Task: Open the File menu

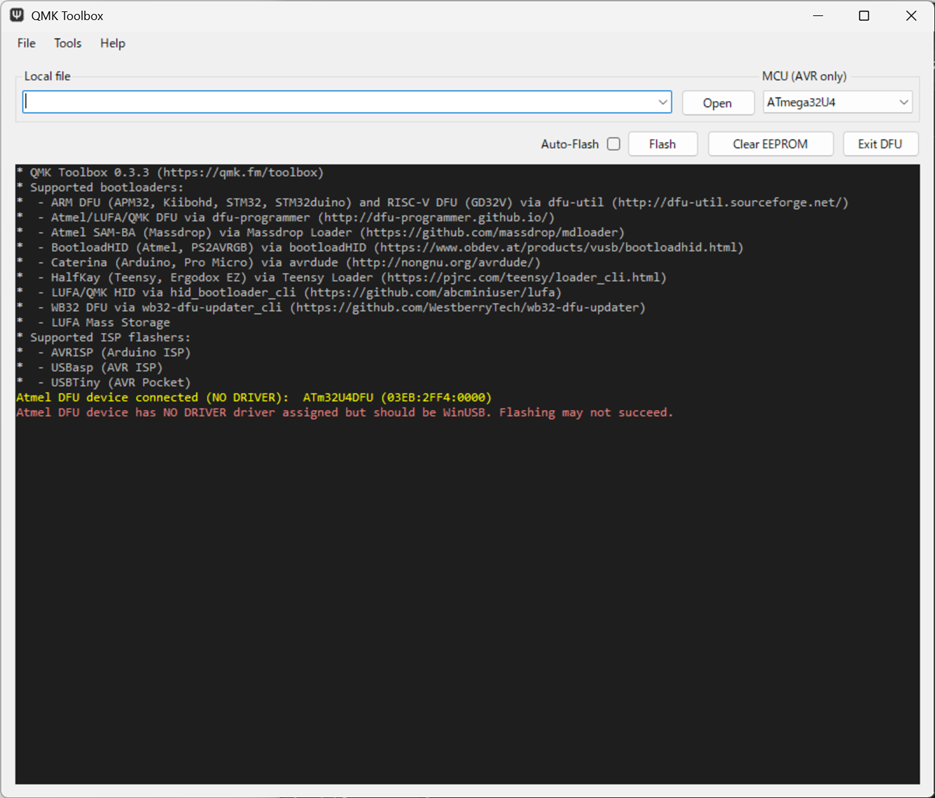Action: click(x=27, y=43)
